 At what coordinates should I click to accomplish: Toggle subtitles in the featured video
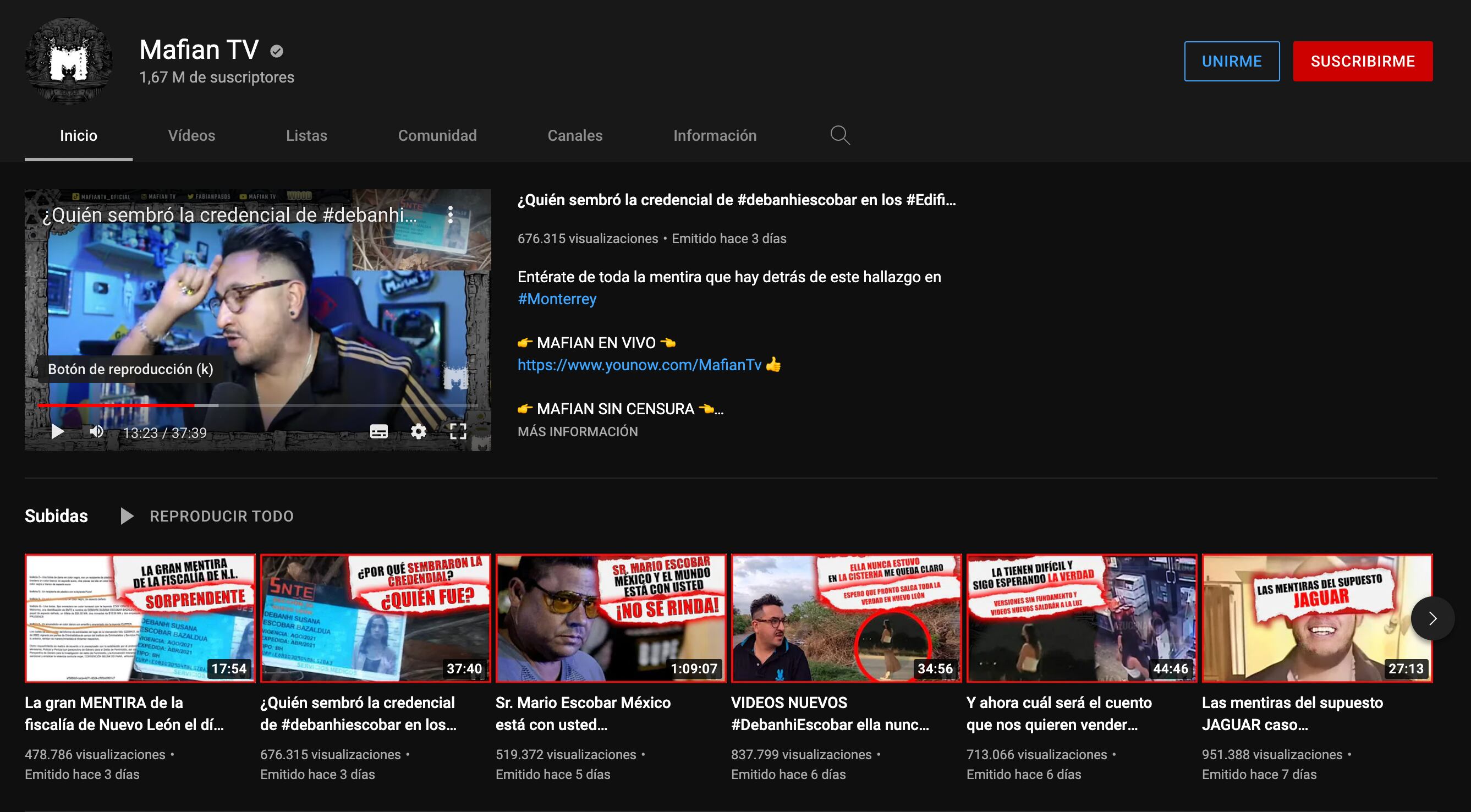(x=378, y=432)
